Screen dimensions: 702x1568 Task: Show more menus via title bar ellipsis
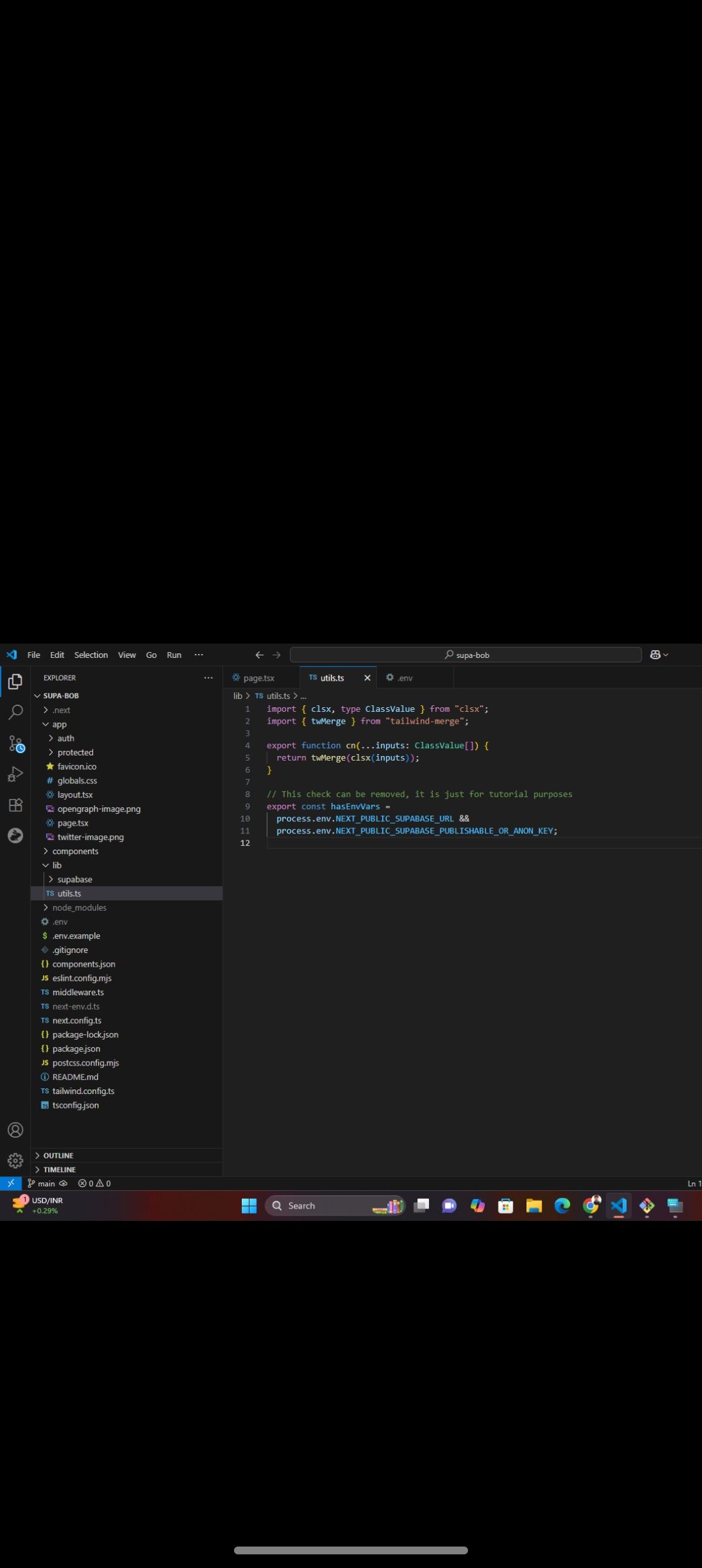point(199,655)
